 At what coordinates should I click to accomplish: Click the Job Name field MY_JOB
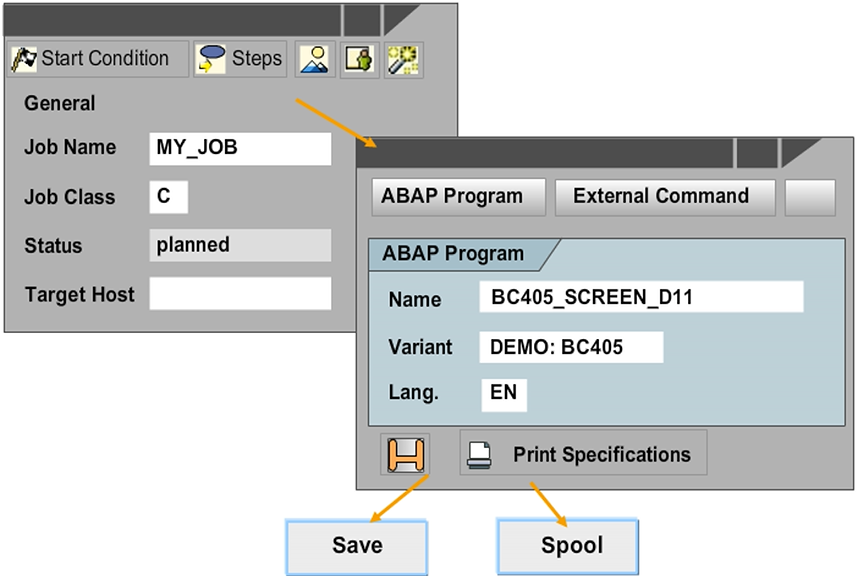pos(239,148)
